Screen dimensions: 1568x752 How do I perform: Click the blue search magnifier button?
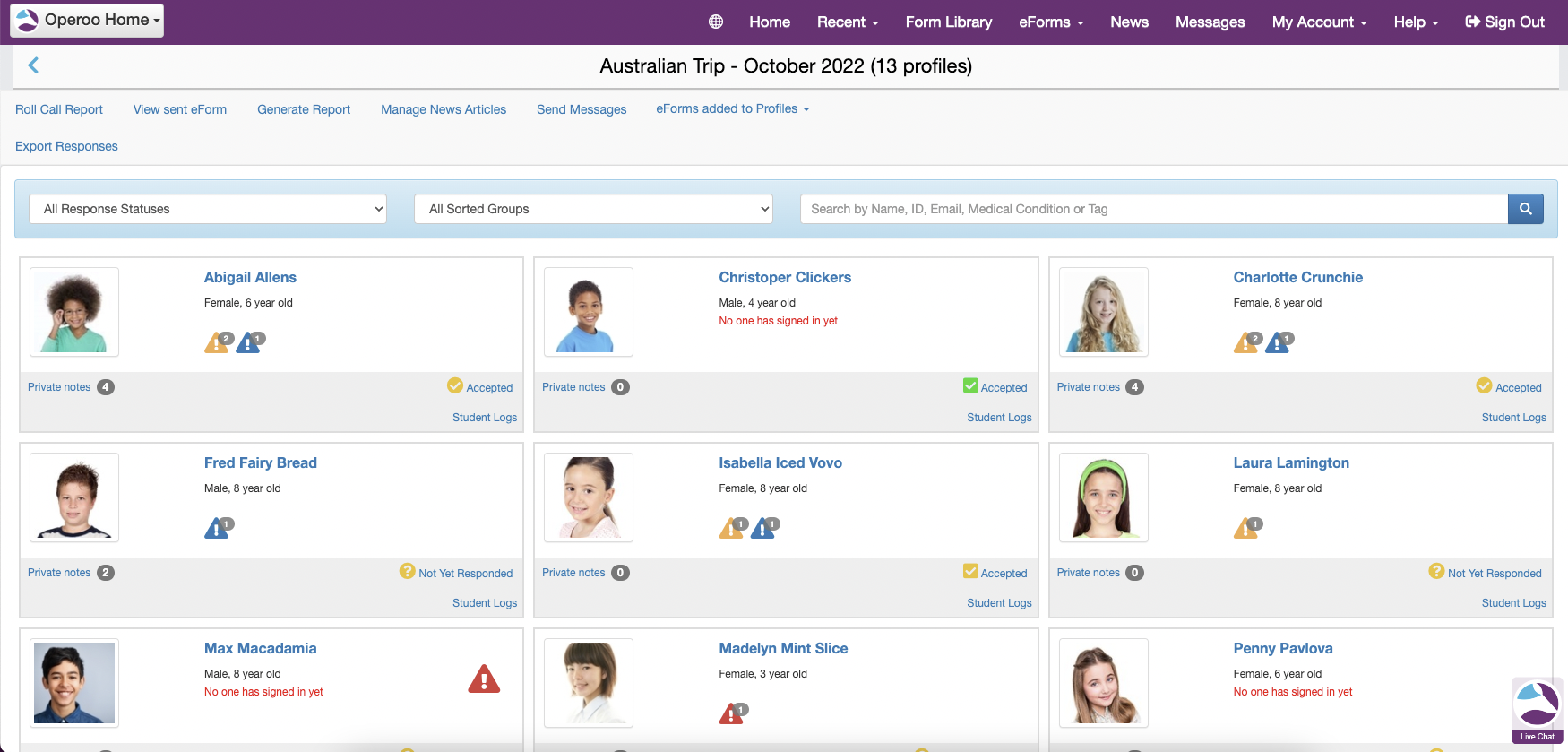(x=1525, y=209)
